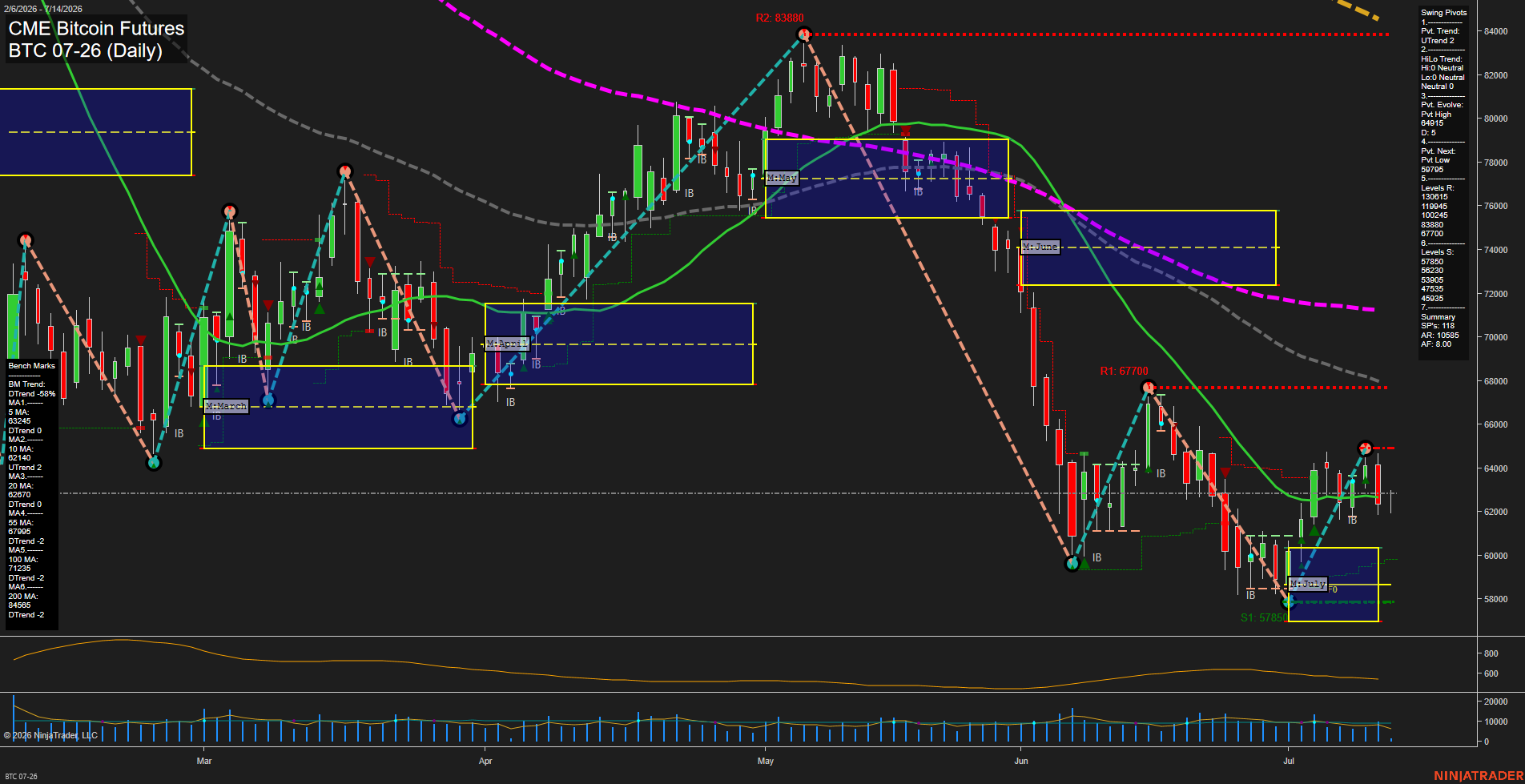
Task: Click the 100 MA value 71235
Action: [x=19, y=569]
